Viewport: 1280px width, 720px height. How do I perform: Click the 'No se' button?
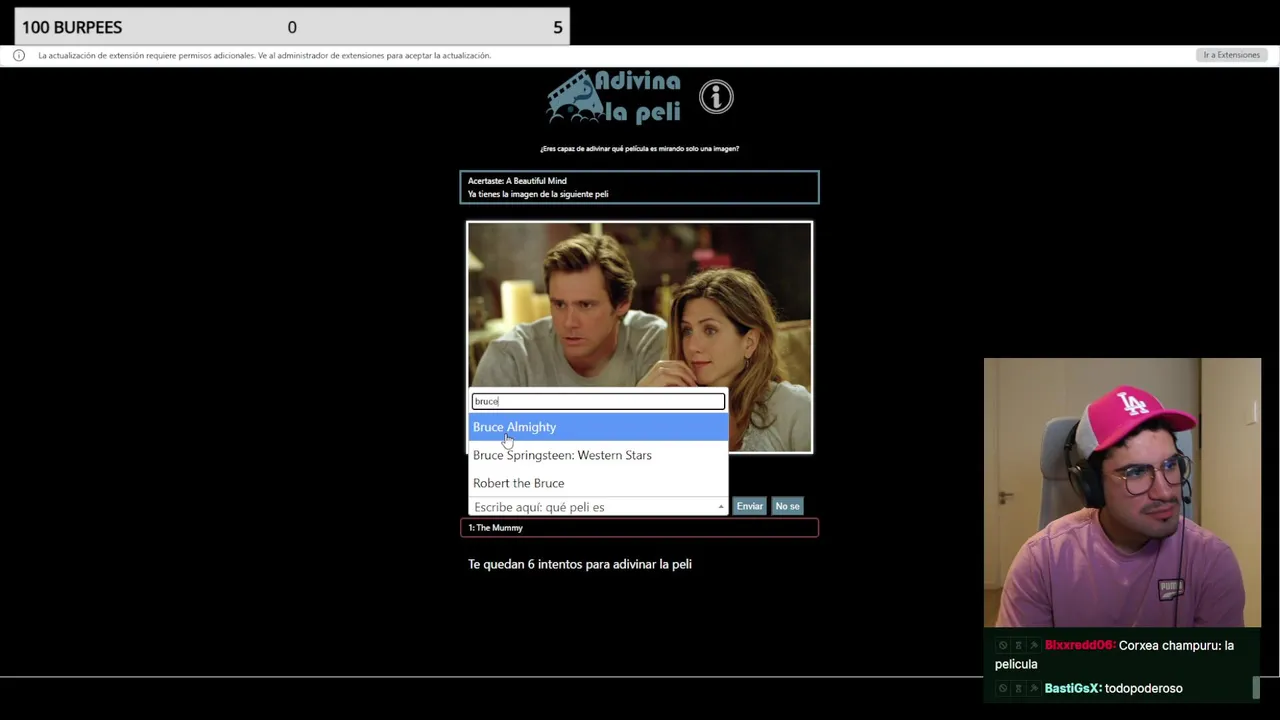tap(787, 506)
